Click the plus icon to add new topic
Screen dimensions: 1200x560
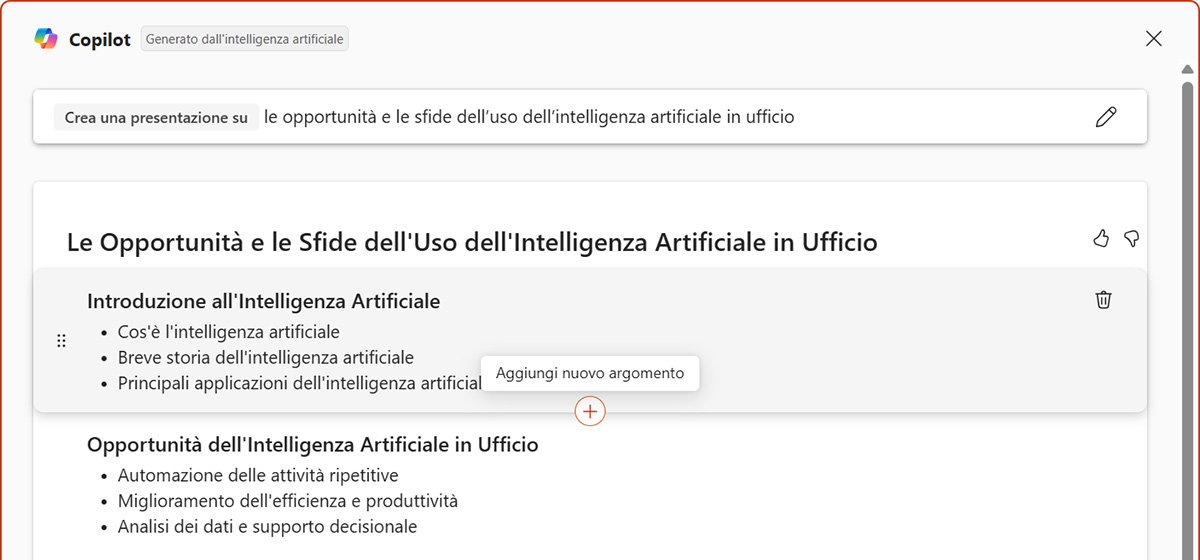pyautogui.click(x=590, y=411)
